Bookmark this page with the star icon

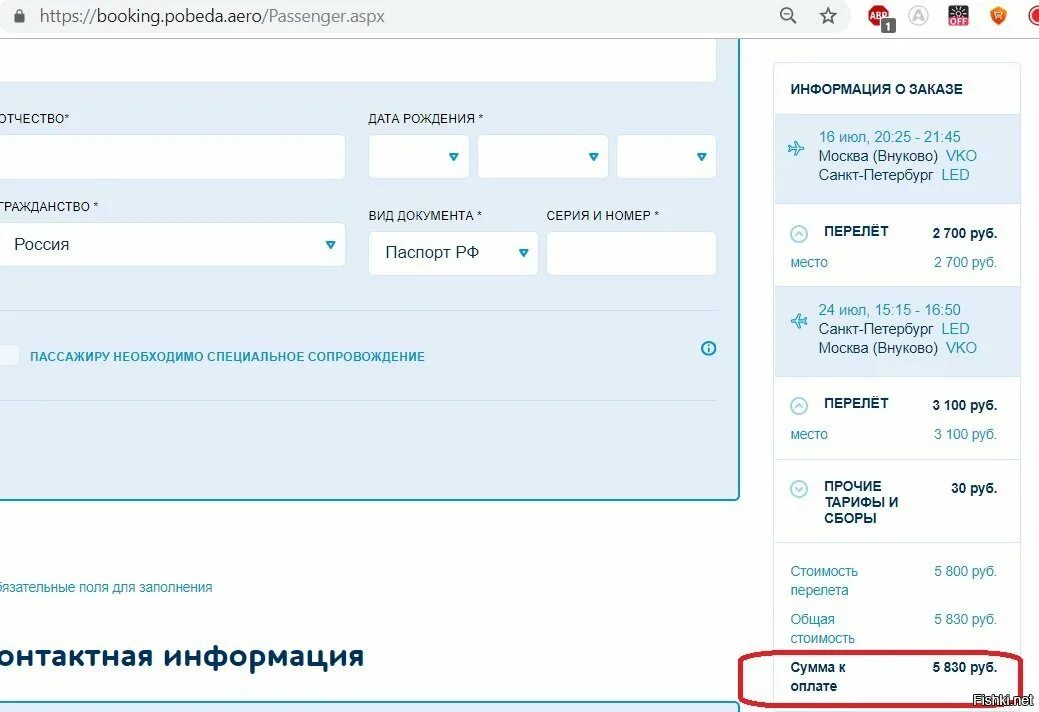click(828, 16)
